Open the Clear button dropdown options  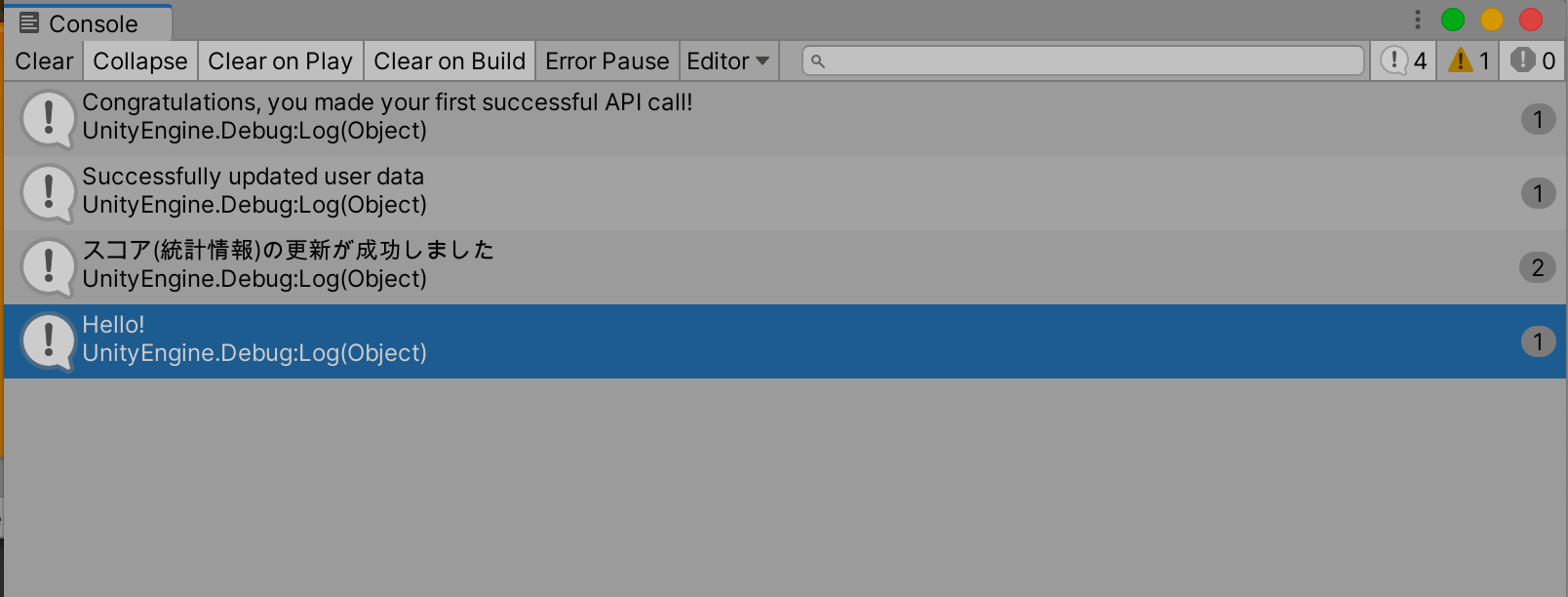(x=42, y=60)
